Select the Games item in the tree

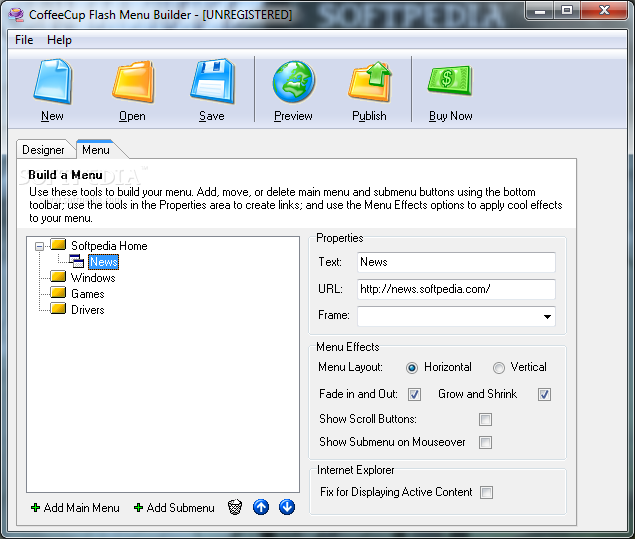click(x=88, y=294)
